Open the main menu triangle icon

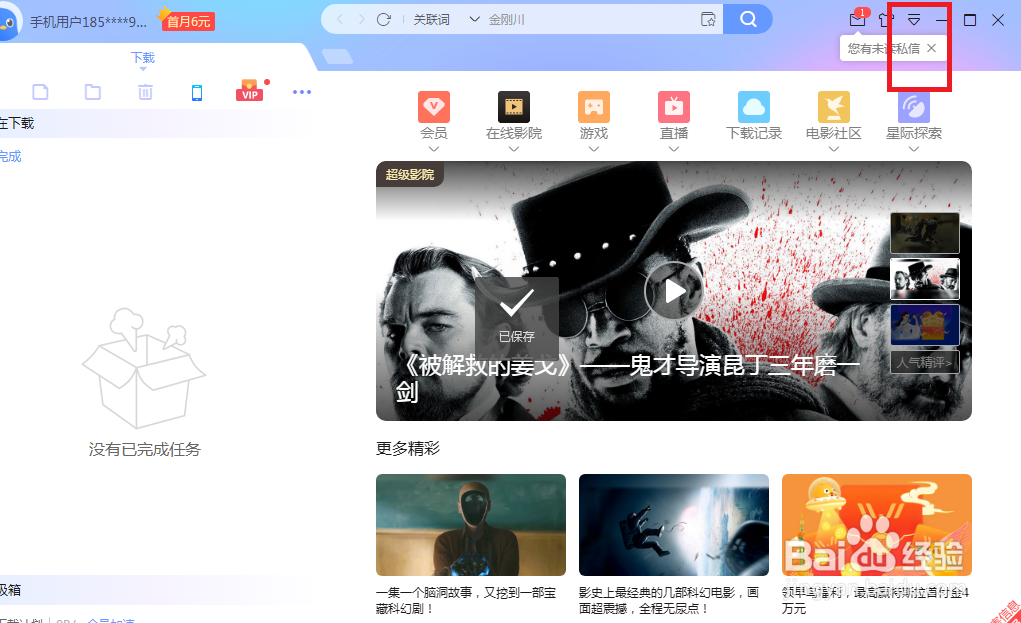[x=914, y=20]
